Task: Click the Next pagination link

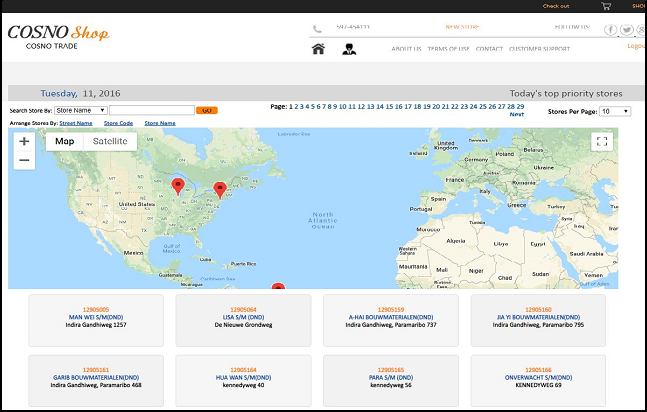Action: (x=516, y=115)
